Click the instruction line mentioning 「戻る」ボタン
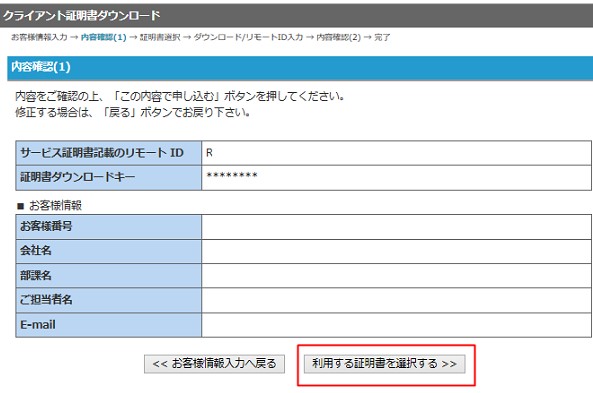 (132, 112)
